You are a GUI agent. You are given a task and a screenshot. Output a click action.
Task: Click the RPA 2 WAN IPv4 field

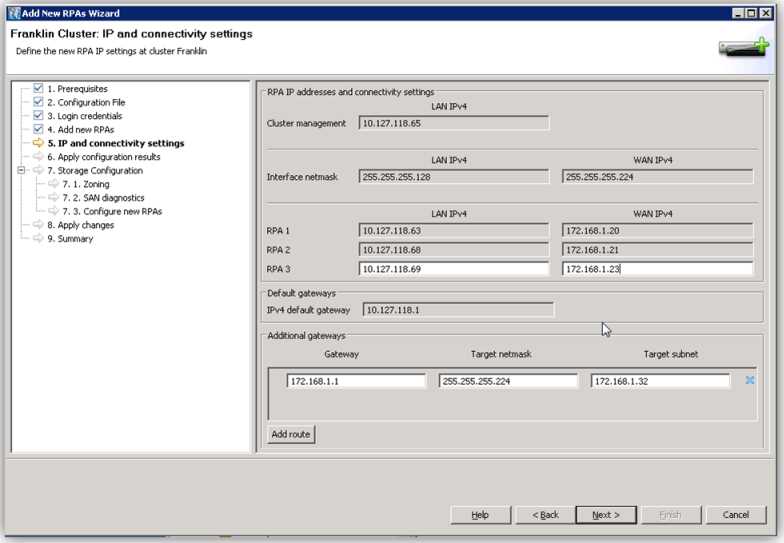[x=657, y=250]
